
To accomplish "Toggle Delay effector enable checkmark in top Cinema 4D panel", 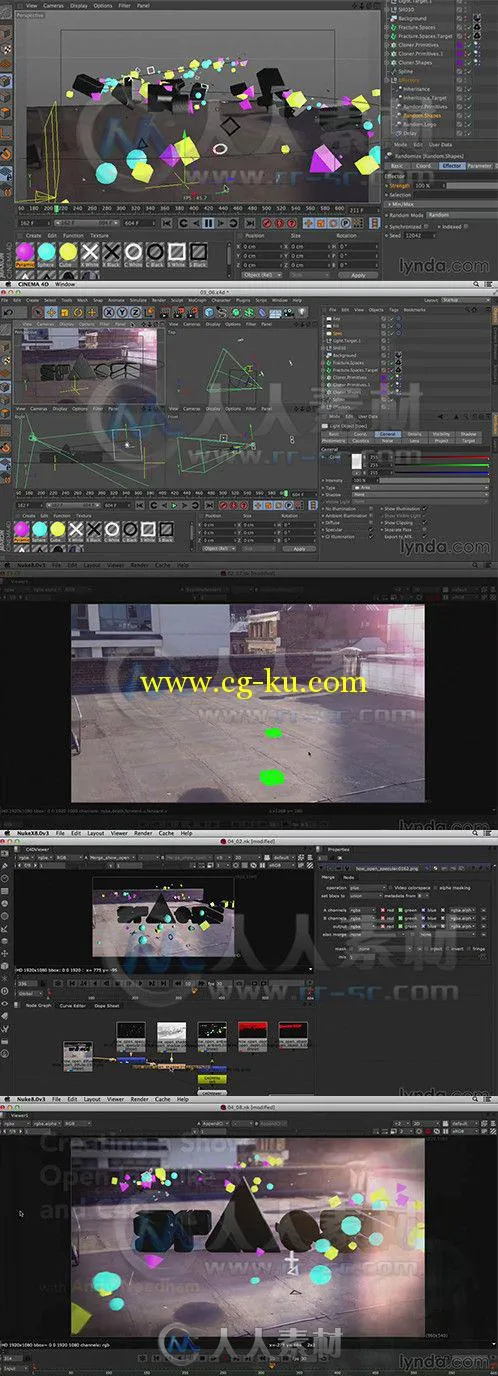I will (468, 133).
